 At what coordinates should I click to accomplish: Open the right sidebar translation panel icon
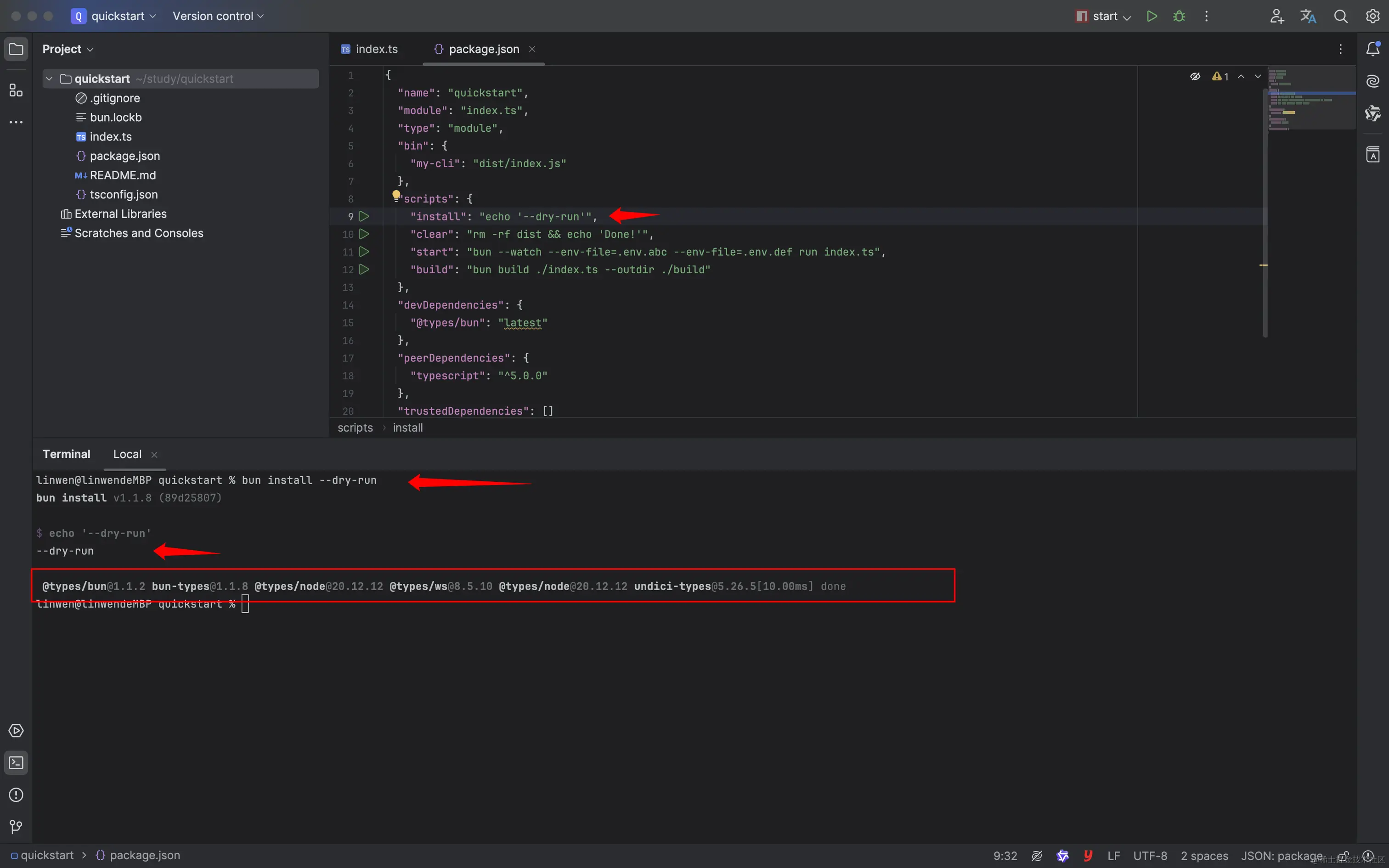pos(1373,154)
